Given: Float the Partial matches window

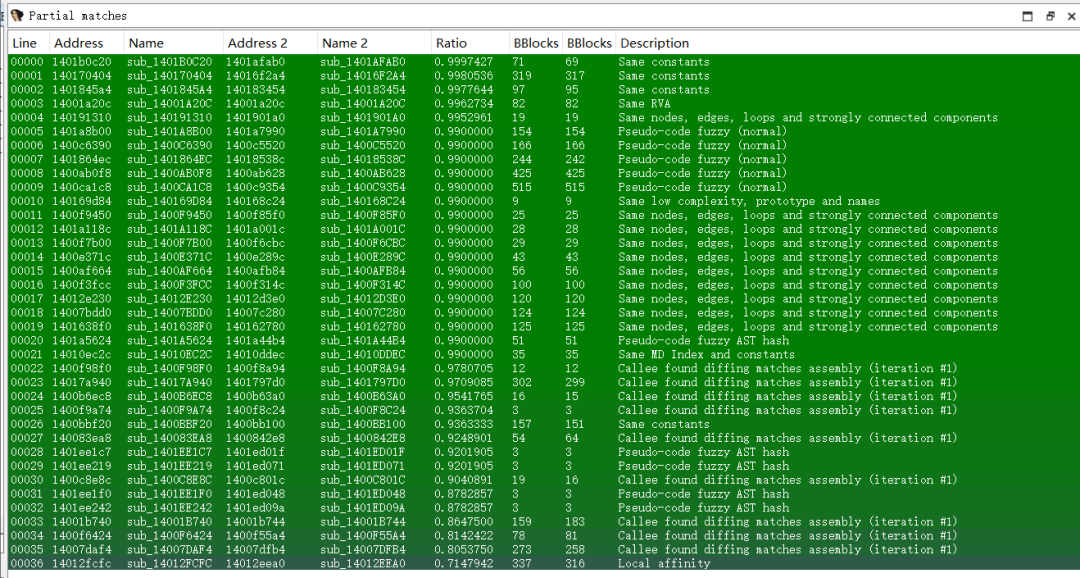Looking at the screenshot, I should 1050,16.
